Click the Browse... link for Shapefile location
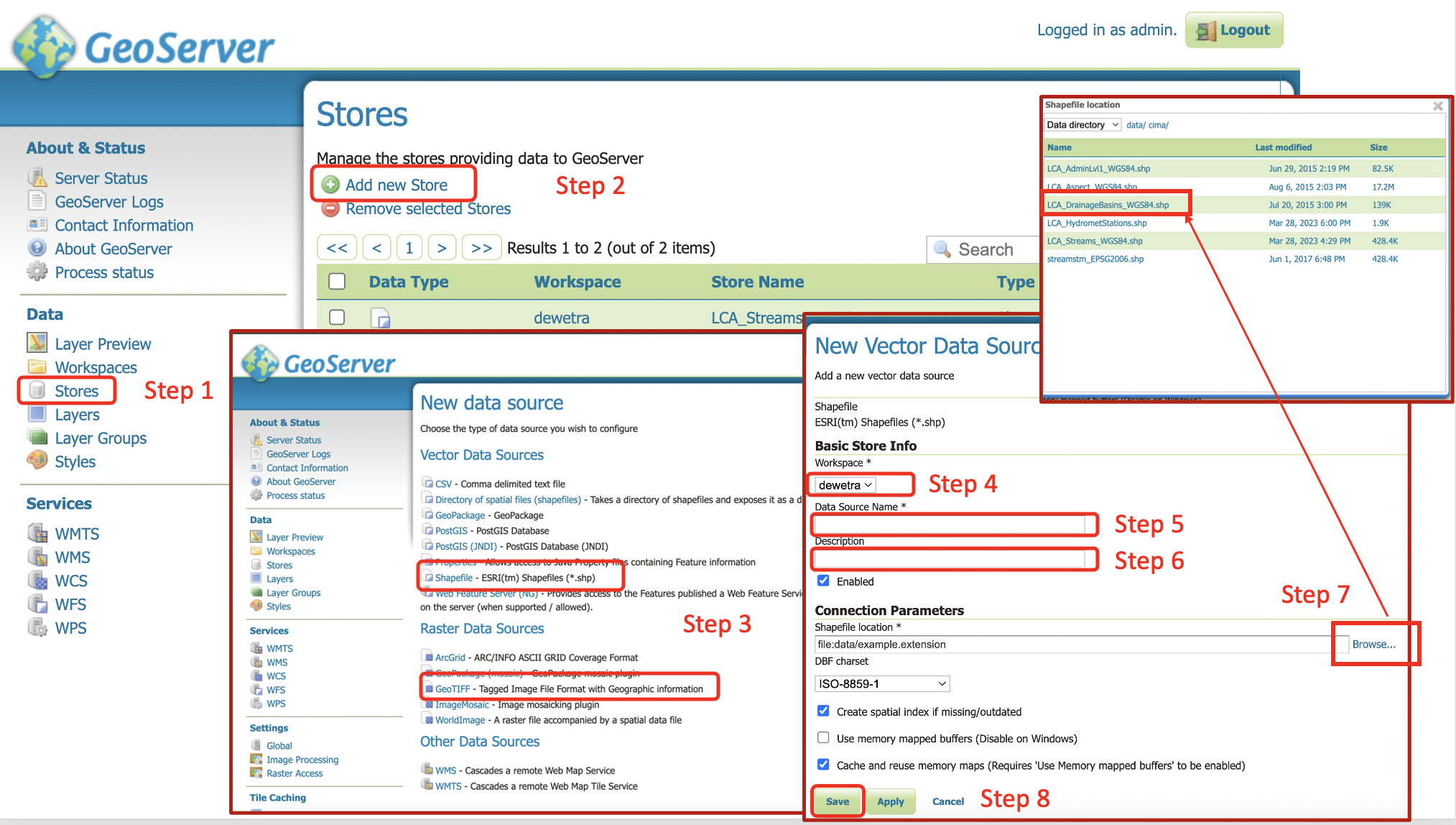 click(1373, 644)
